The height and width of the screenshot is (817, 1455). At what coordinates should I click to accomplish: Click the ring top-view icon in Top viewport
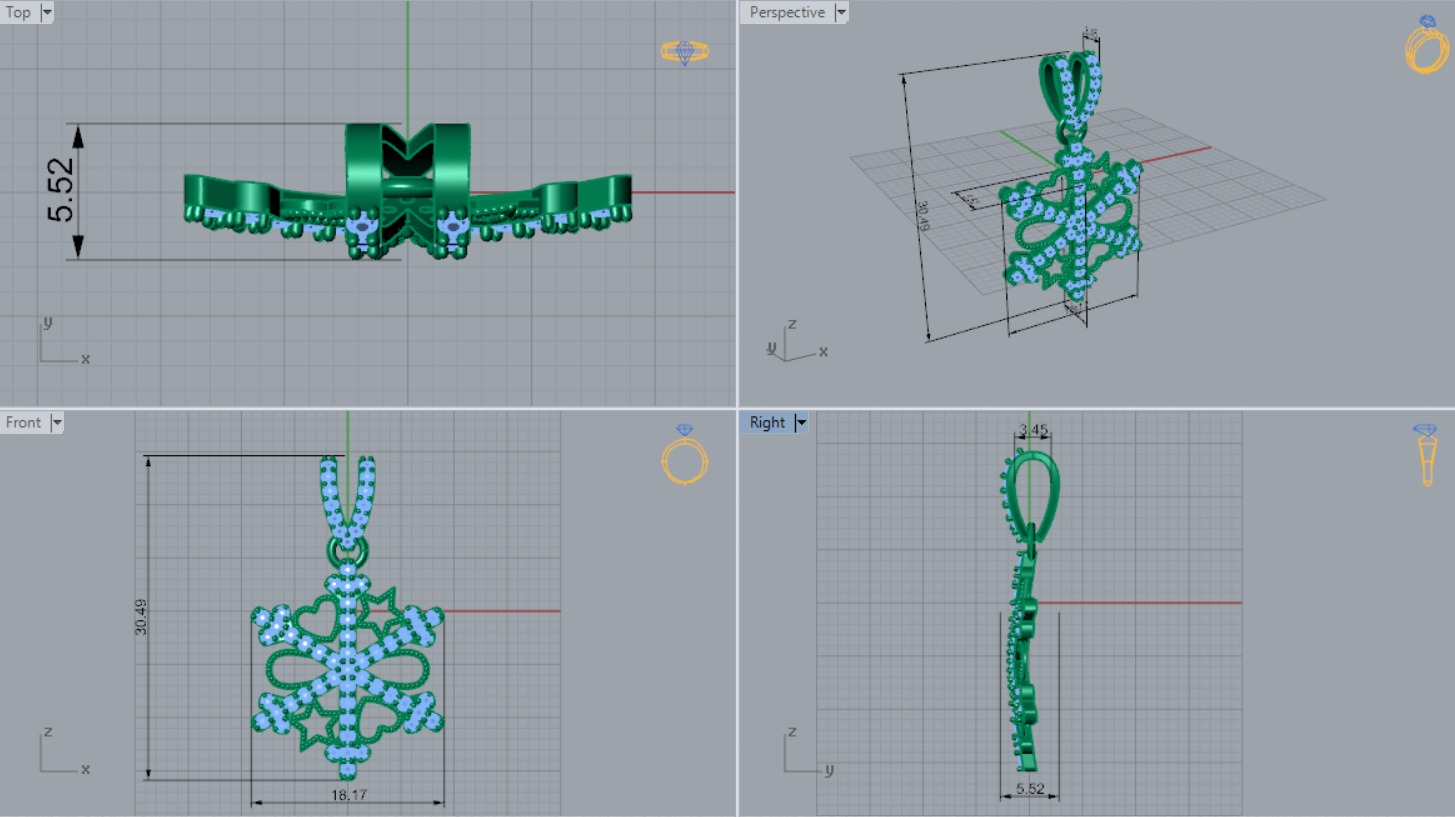click(684, 52)
